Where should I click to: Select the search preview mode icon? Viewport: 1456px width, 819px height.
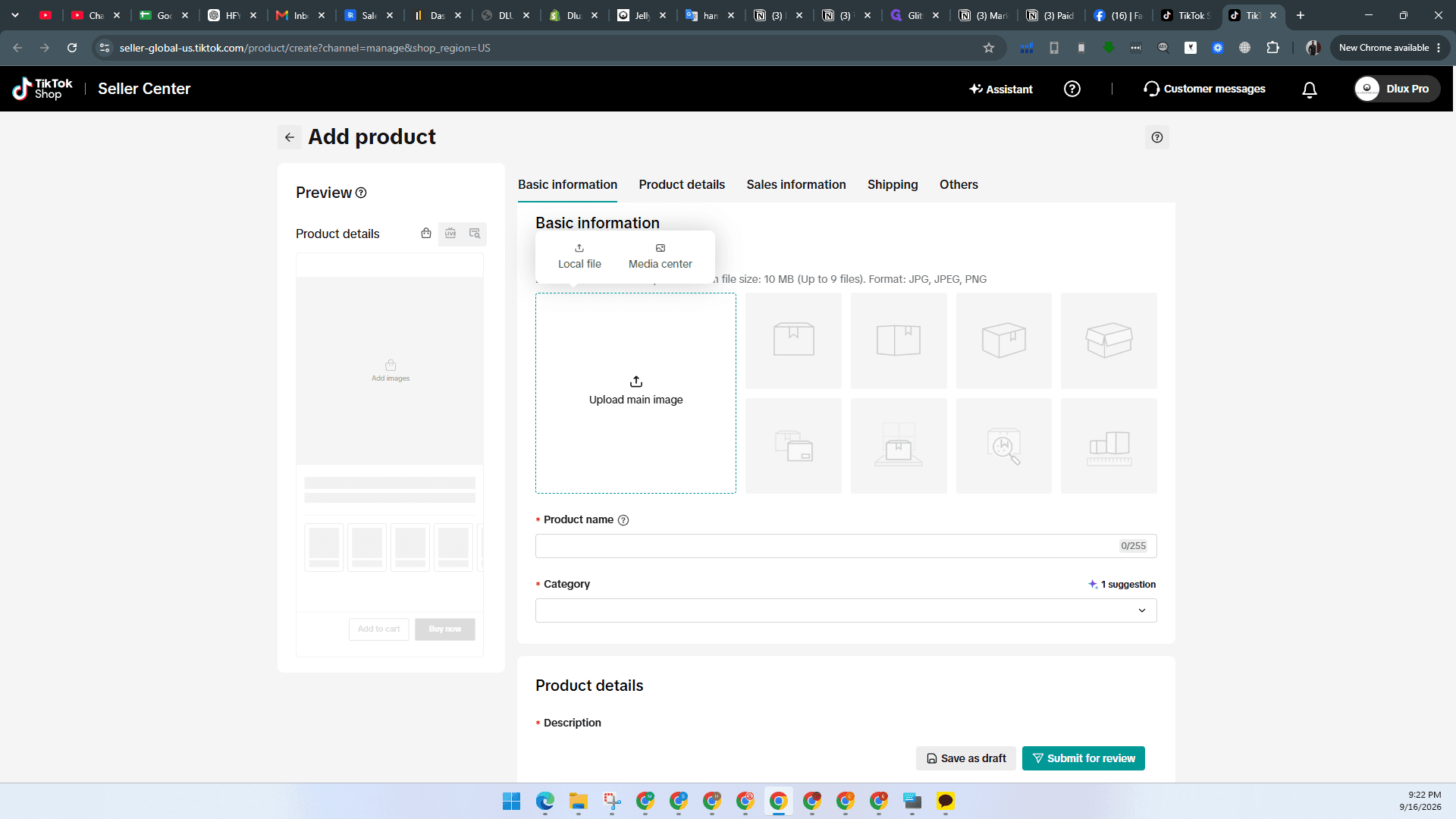475,234
